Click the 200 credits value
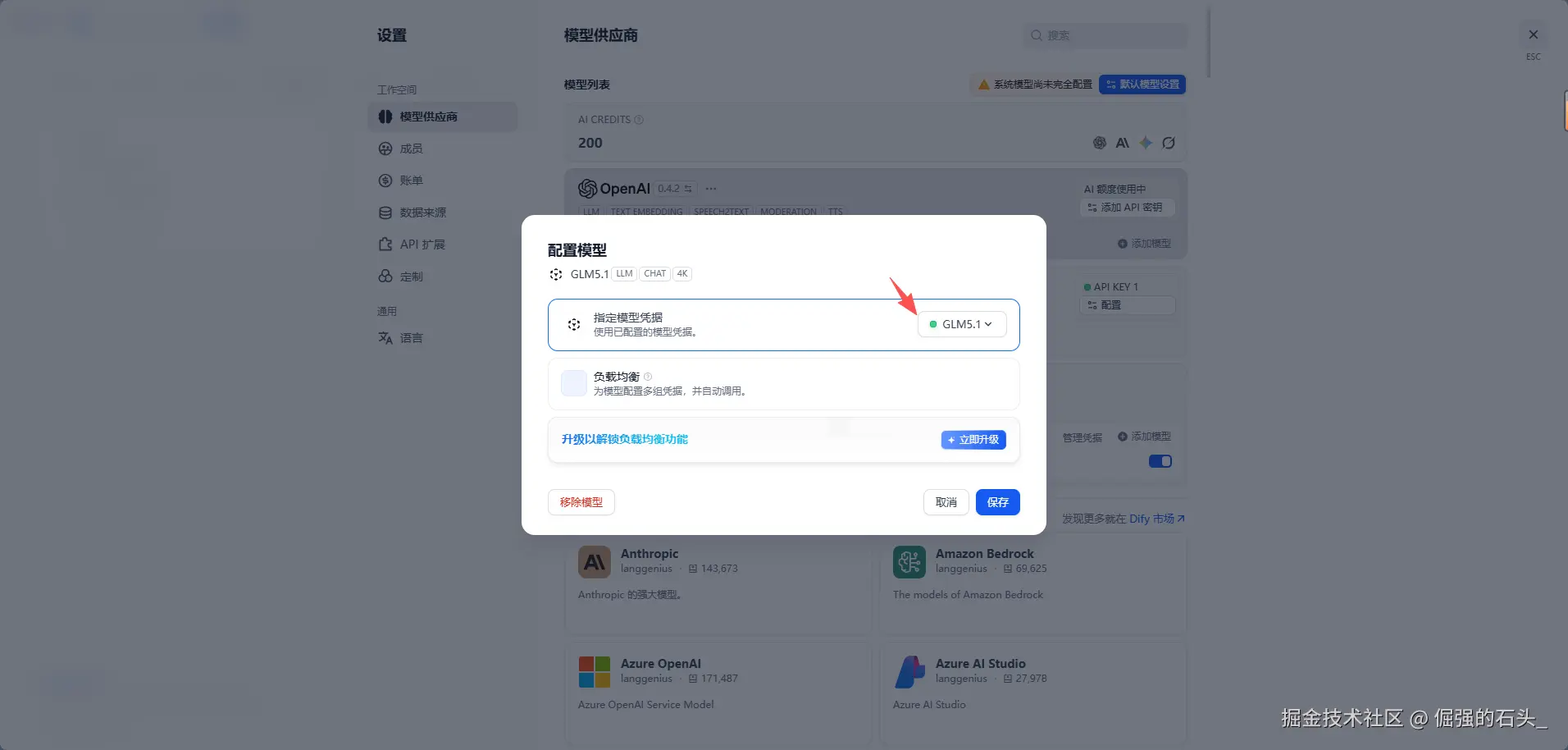The width and height of the screenshot is (1568, 750). [x=590, y=143]
